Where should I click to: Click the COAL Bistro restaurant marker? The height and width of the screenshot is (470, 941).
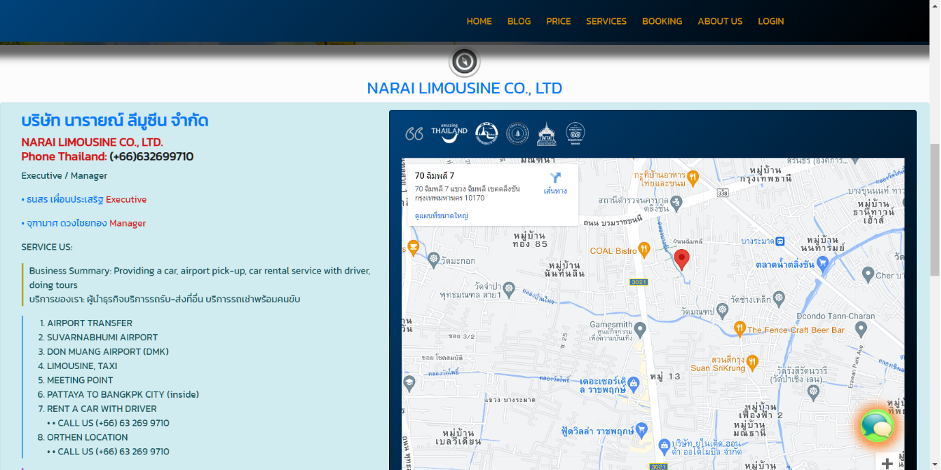[645, 250]
